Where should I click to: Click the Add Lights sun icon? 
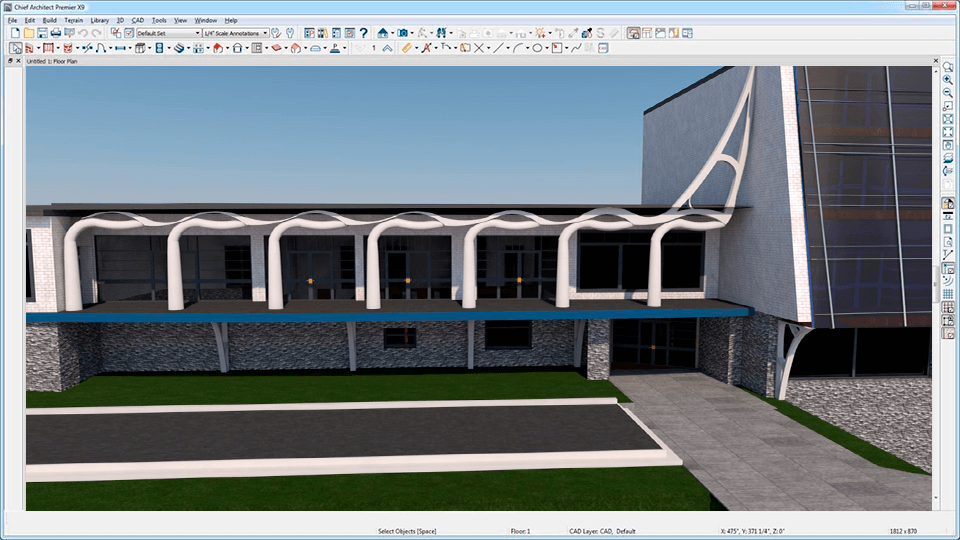pos(540,33)
